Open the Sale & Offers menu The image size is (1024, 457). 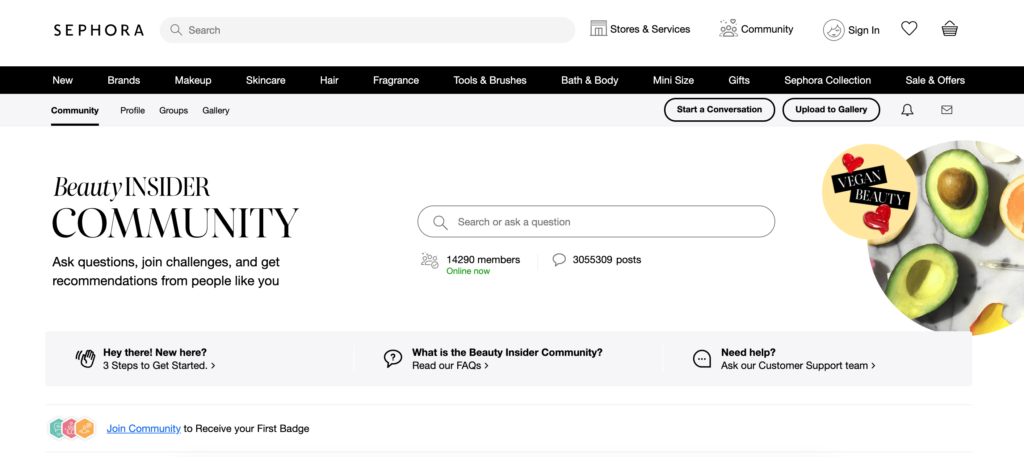(935, 80)
